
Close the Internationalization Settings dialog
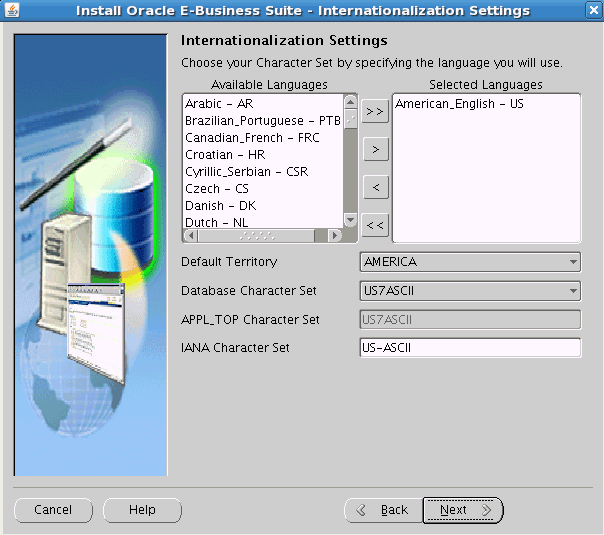click(x=594, y=10)
